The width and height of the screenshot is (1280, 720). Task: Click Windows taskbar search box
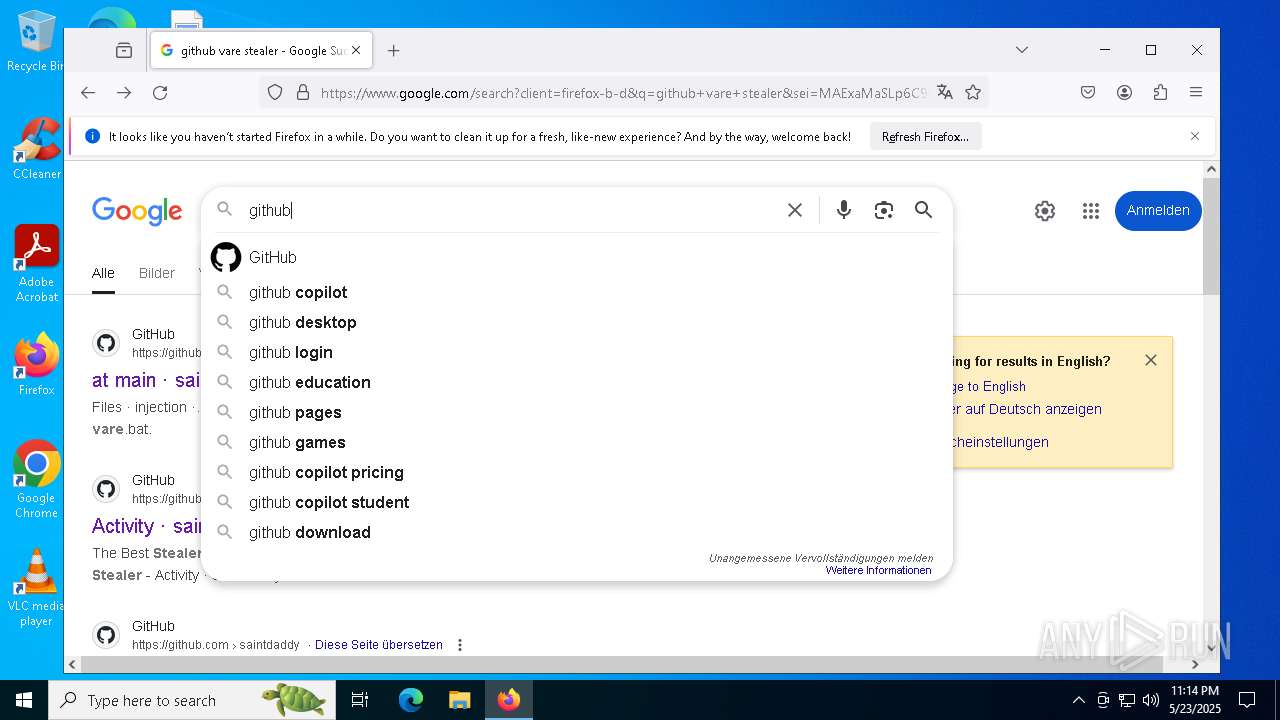point(192,700)
